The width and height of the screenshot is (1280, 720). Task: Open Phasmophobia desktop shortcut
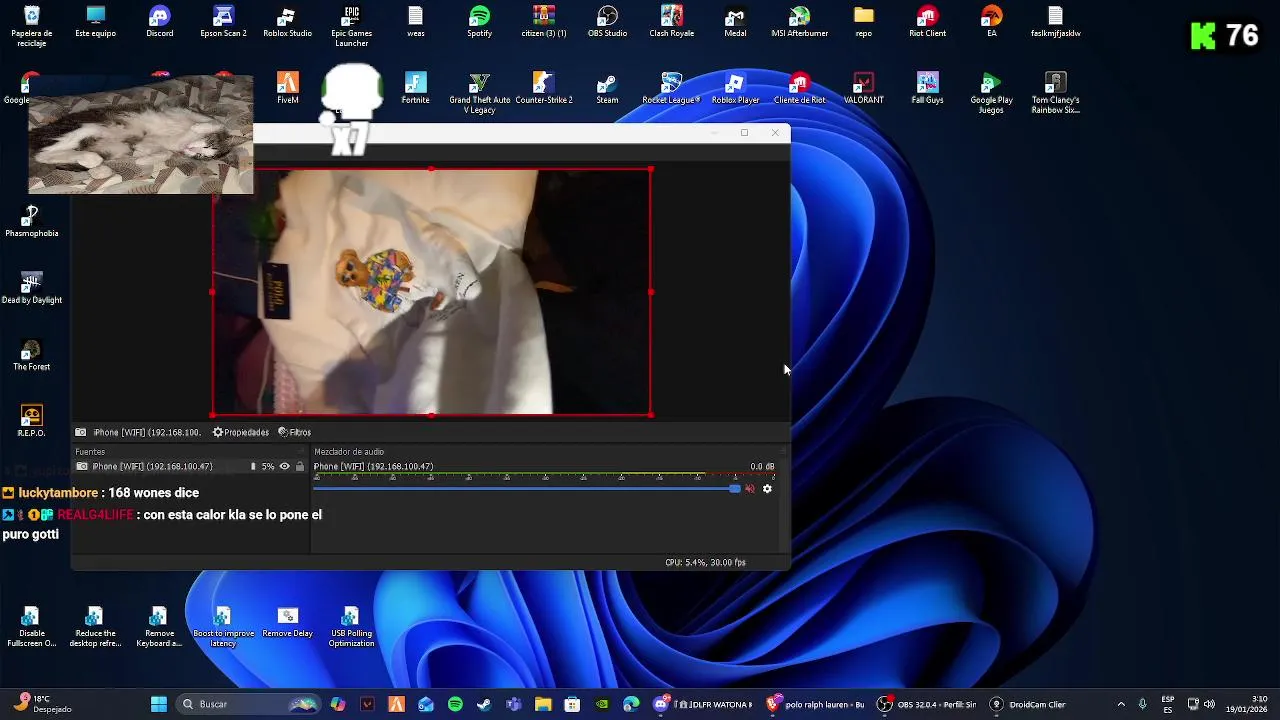coord(32,222)
